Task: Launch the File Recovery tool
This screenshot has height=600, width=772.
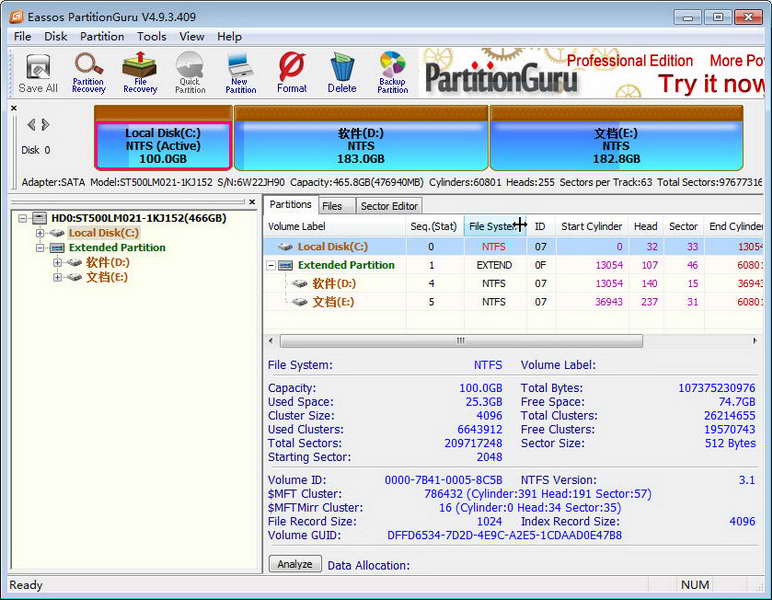Action: (x=140, y=73)
